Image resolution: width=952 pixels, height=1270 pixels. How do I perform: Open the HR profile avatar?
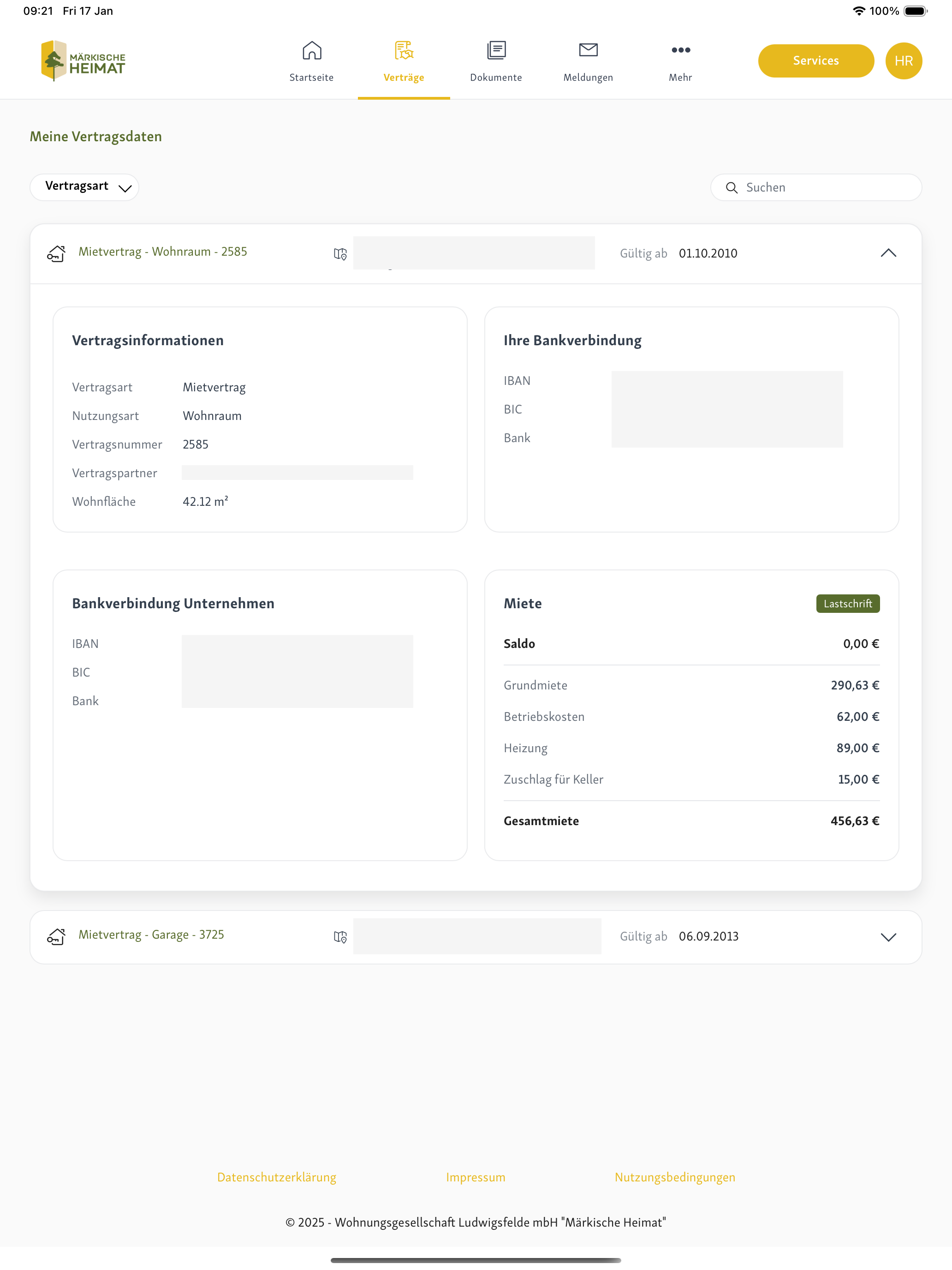(903, 61)
